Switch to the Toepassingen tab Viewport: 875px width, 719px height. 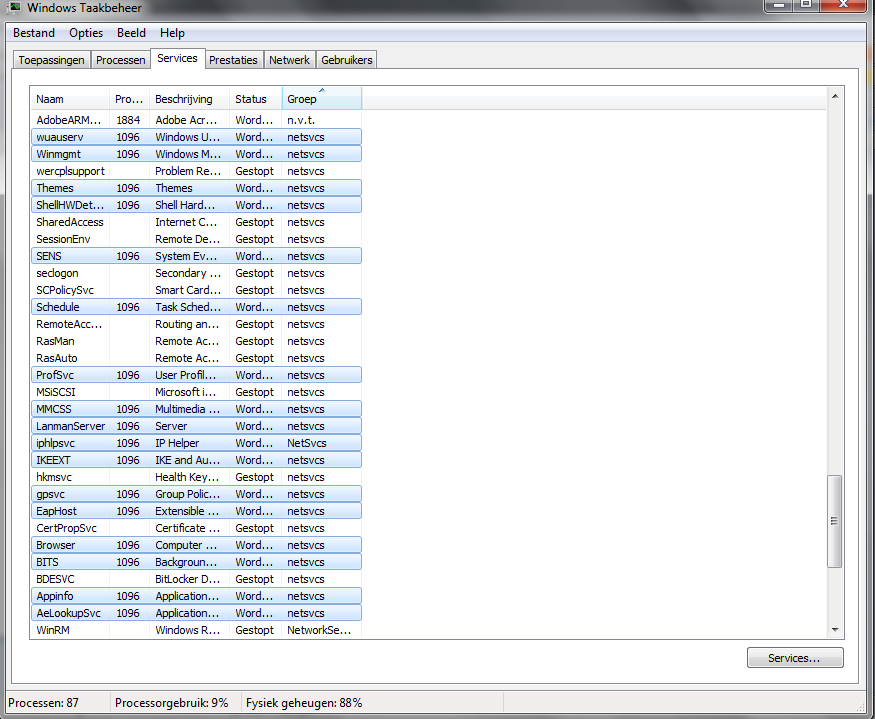pyautogui.click(x=51, y=60)
